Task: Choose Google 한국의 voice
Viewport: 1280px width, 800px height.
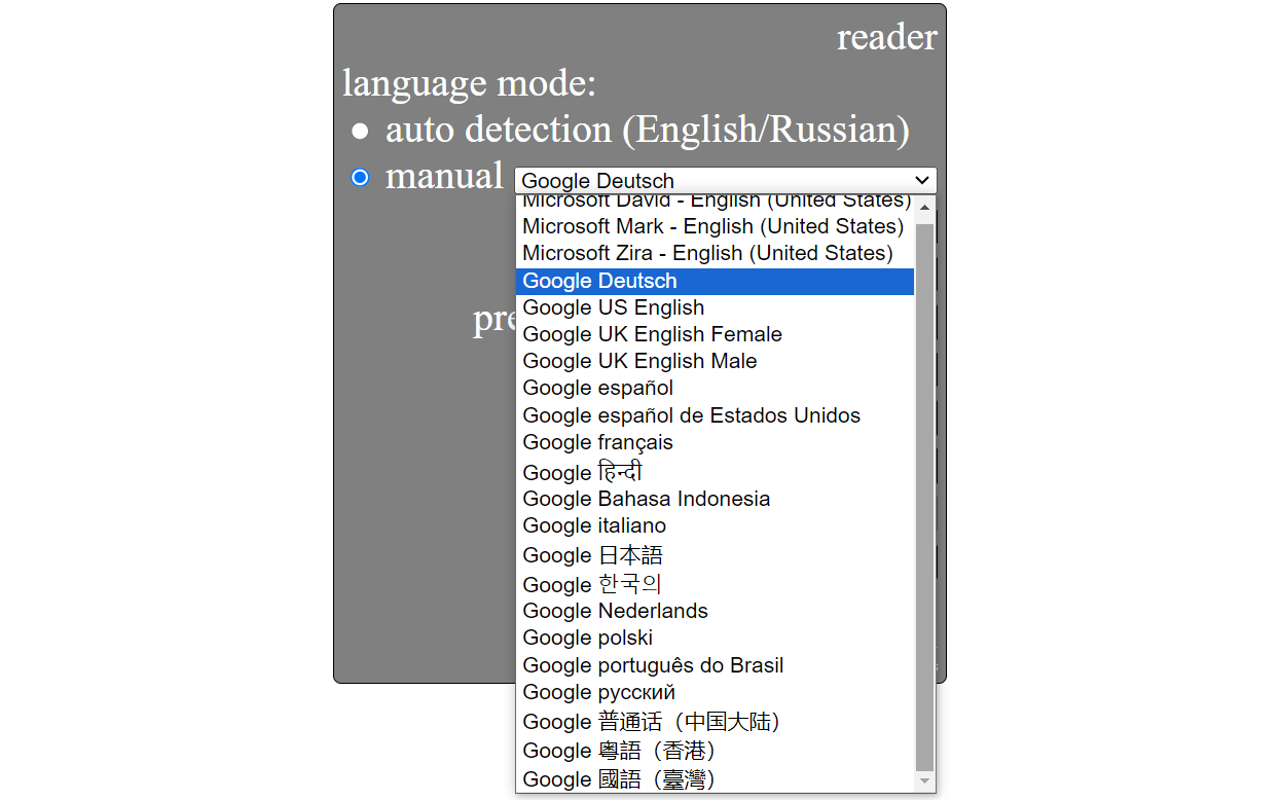Action: 715,584
